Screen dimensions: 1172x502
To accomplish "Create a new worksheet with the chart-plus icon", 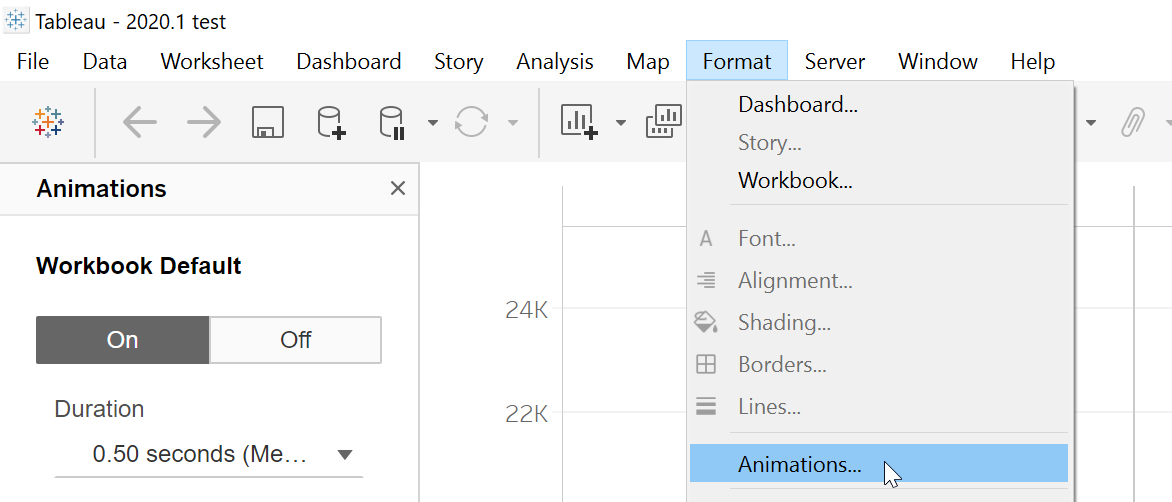I will pyautogui.click(x=579, y=122).
